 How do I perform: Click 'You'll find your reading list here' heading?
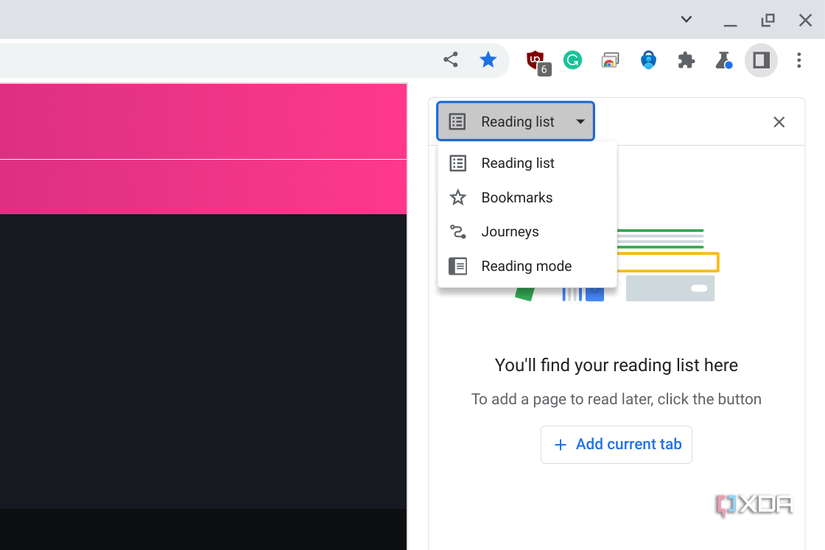617,365
